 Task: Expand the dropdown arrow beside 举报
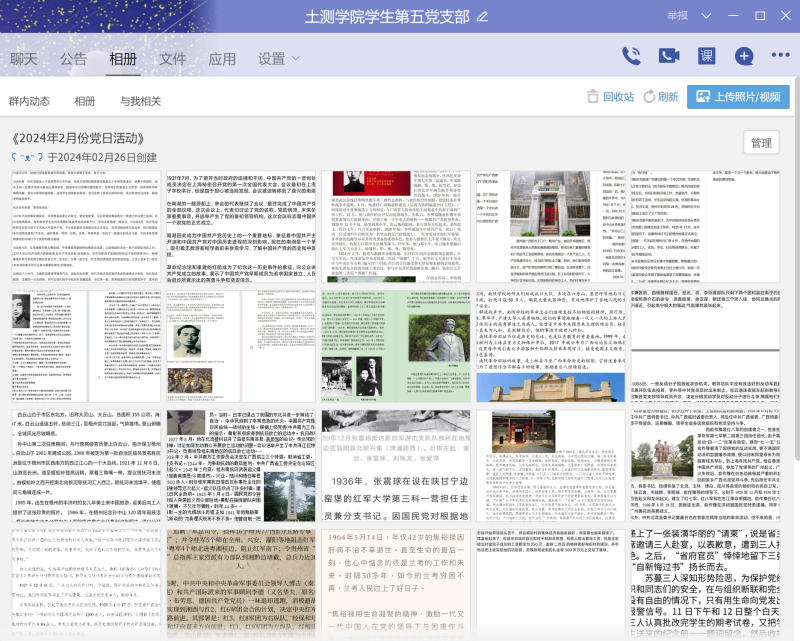[x=706, y=17]
